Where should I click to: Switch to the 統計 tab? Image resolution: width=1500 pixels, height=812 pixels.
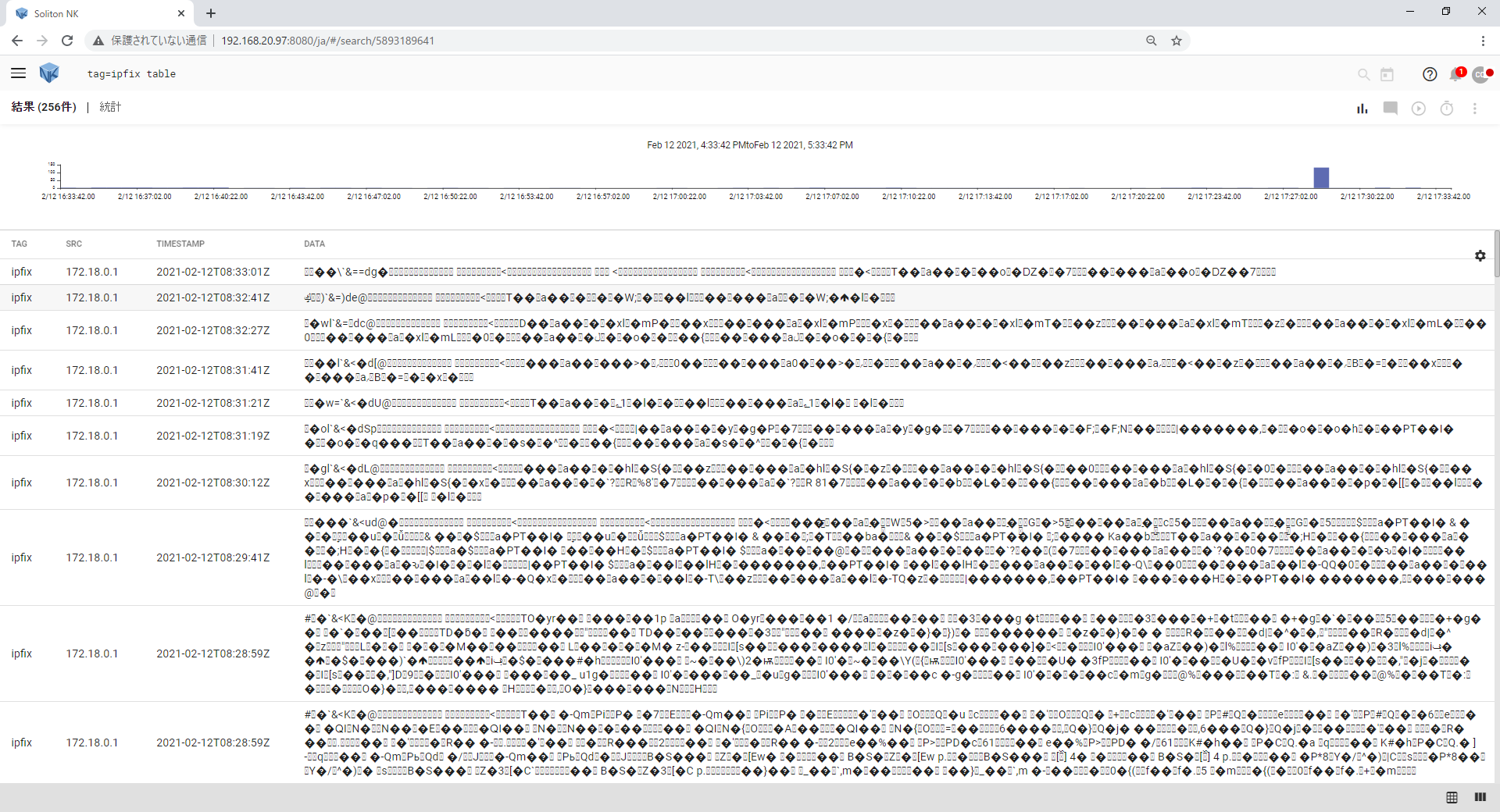point(109,106)
